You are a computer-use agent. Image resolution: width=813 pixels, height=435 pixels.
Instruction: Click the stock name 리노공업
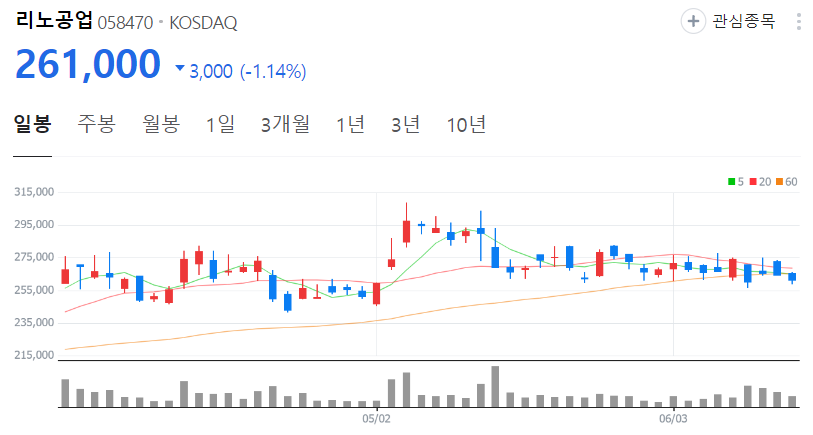[54, 21]
